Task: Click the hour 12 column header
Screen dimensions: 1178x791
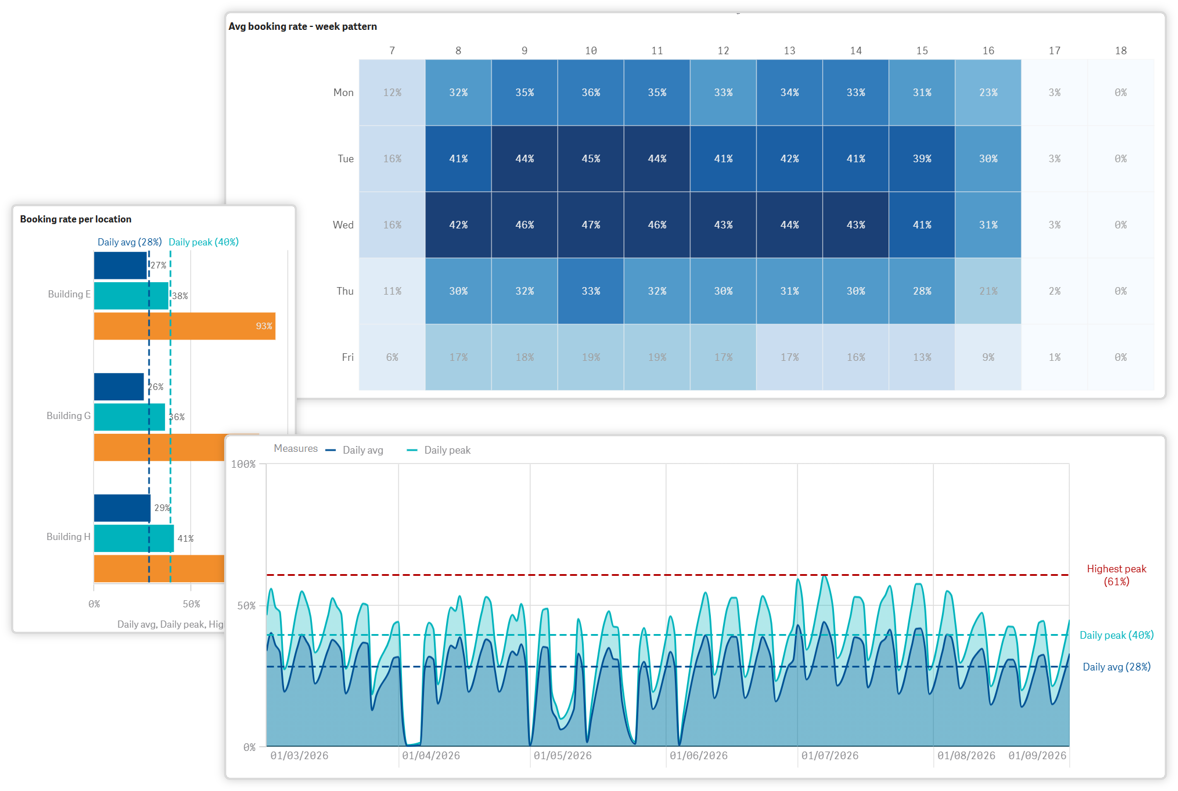Action: [723, 50]
